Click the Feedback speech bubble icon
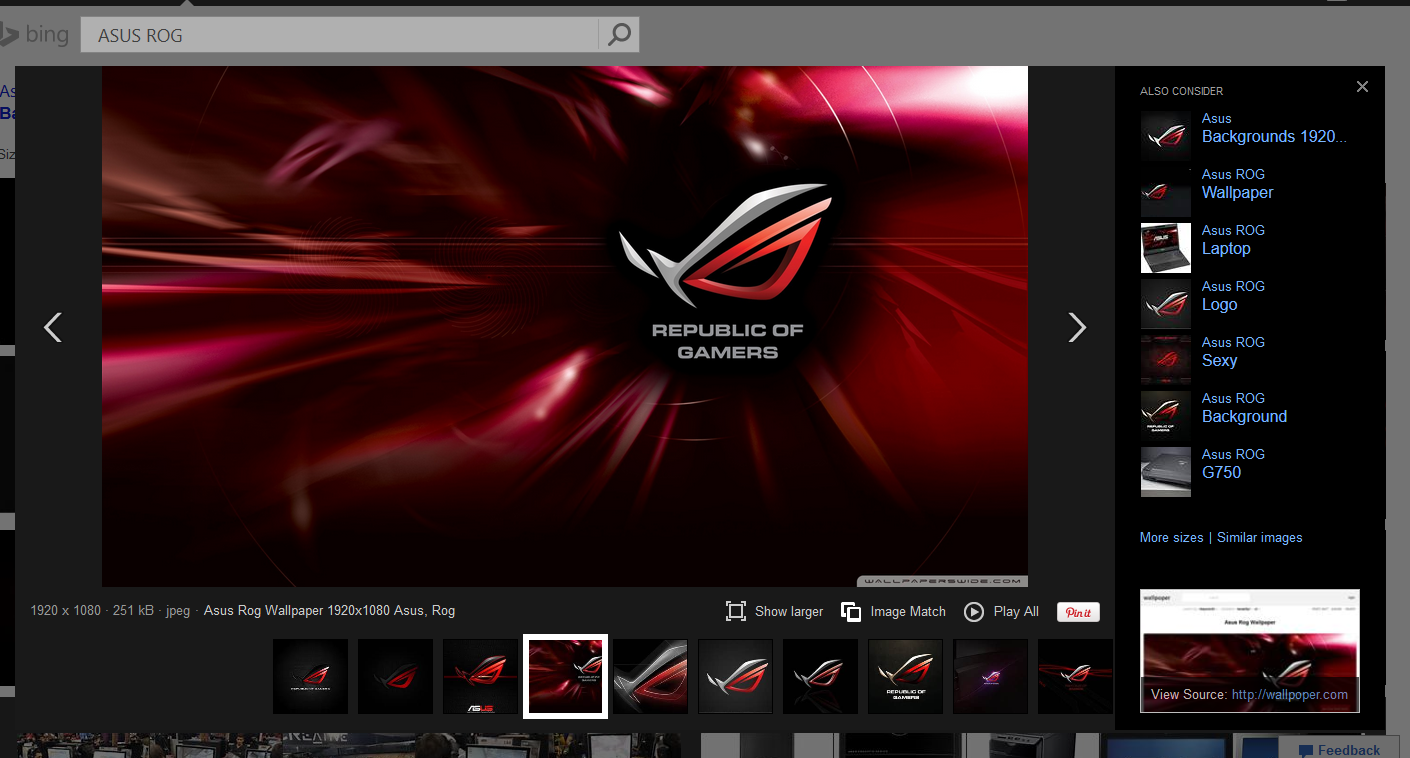 (x=1306, y=750)
